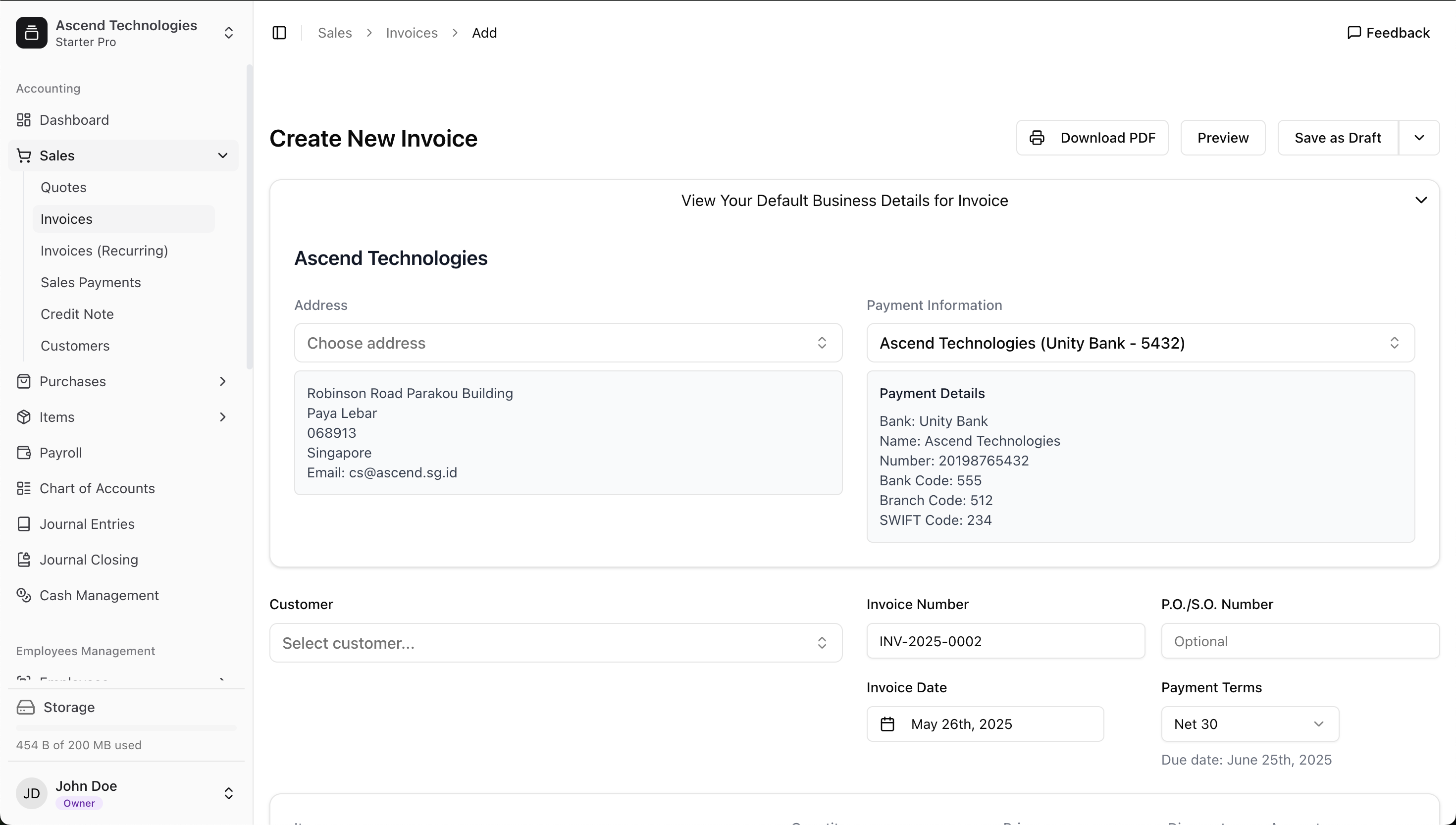1456x825 pixels.
Task: Click the Payroll wallet icon
Action: point(24,453)
